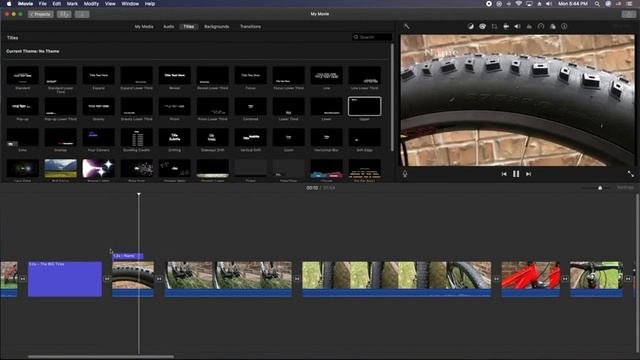Open timeline Settings

[625, 187]
